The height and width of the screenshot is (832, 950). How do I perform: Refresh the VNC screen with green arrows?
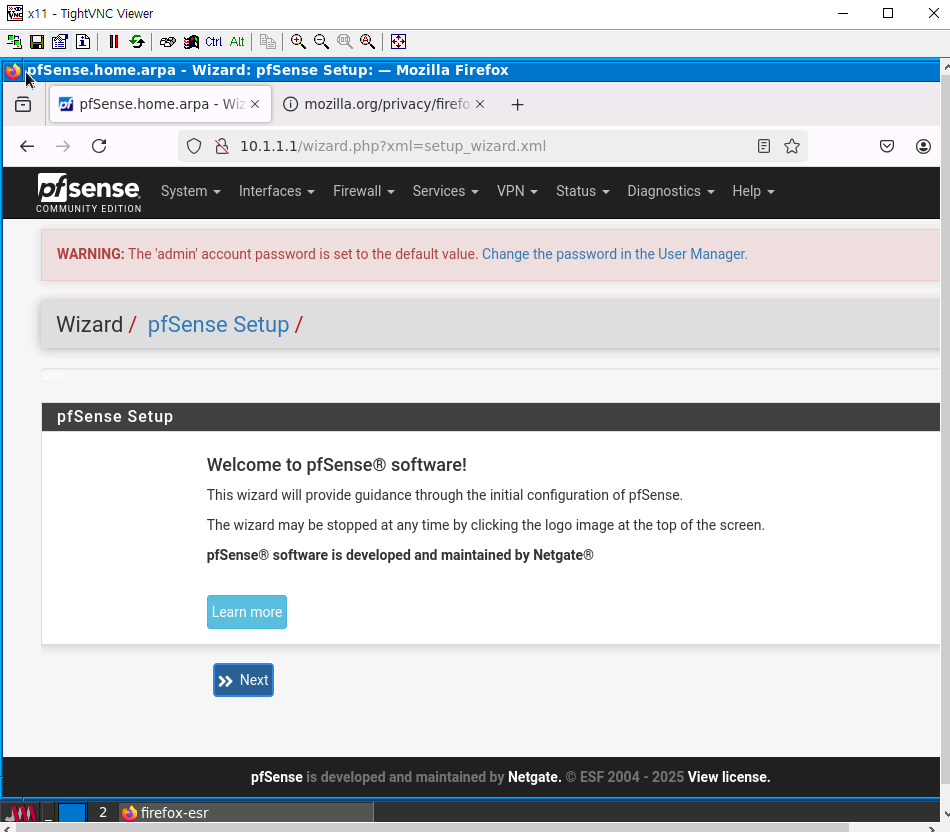pos(137,42)
